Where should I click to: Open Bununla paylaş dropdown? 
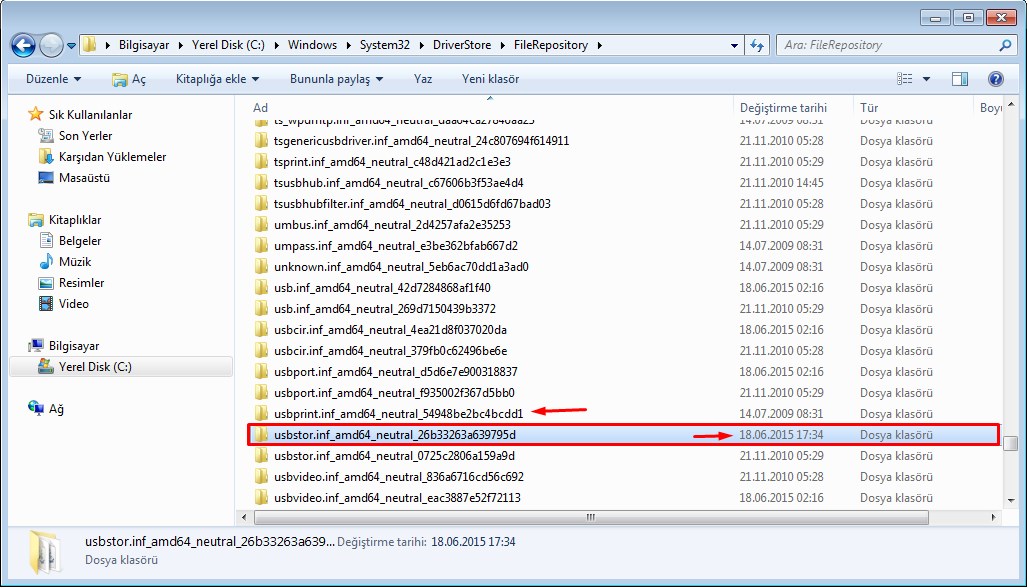[x=336, y=79]
